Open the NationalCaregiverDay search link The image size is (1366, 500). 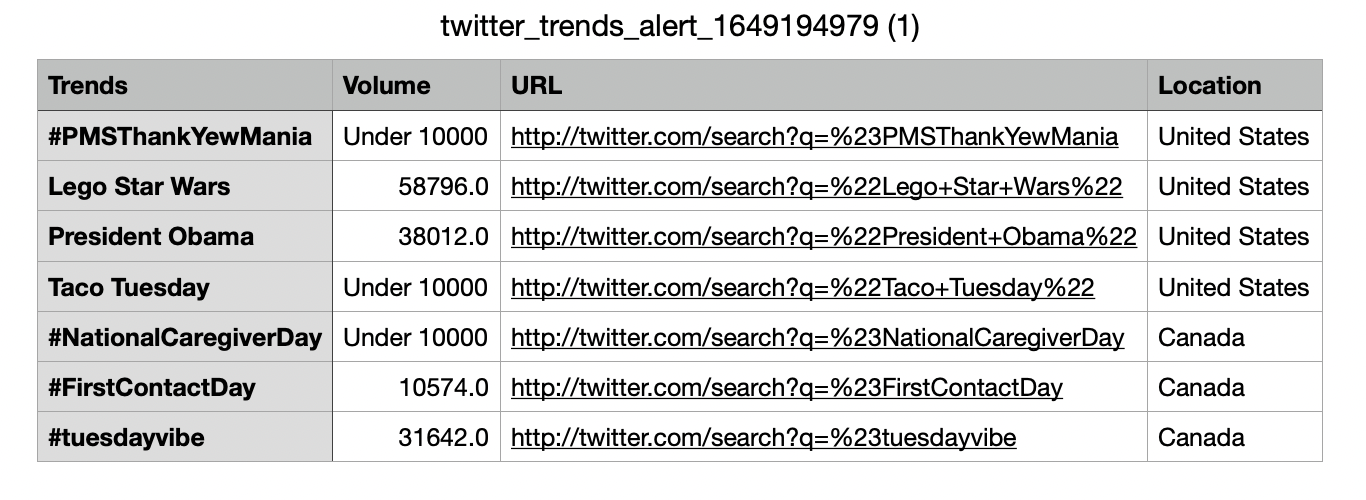(x=817, y=337)
